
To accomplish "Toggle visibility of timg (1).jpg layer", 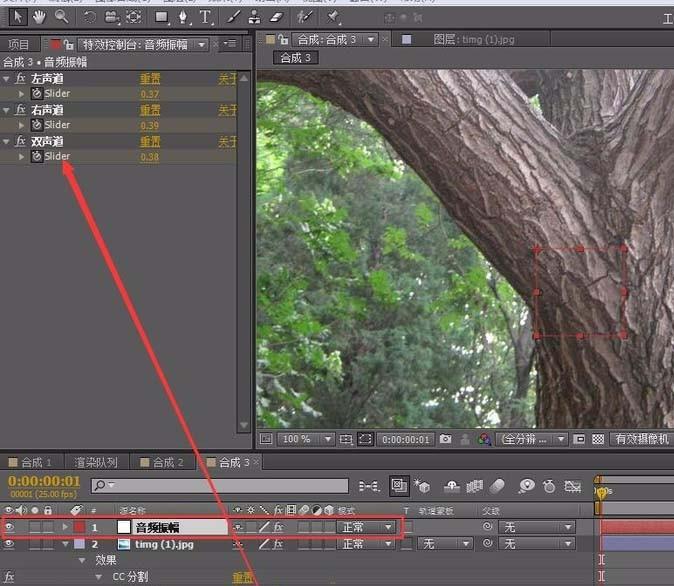I will pos(10,544).
